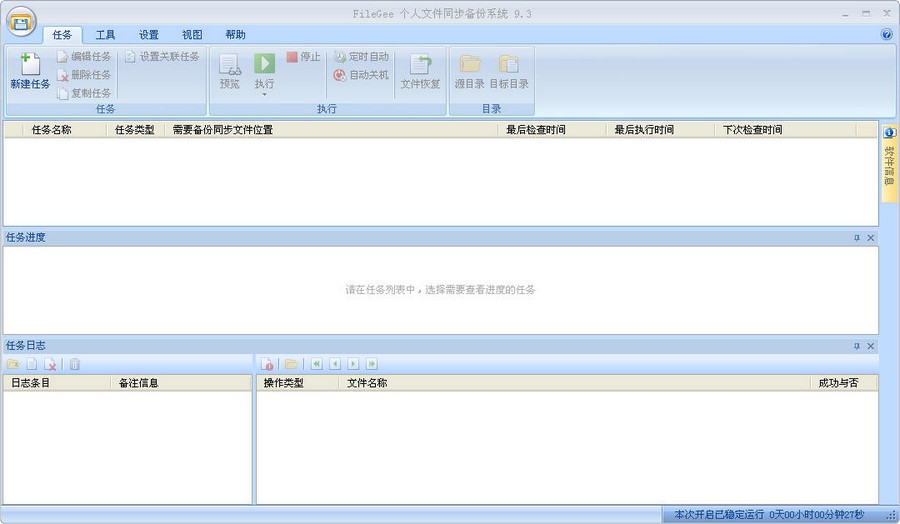Screen dimensions: 900x524
Task: Toggle 自动关机 auto shutdown
Action: tap(362, 75)
